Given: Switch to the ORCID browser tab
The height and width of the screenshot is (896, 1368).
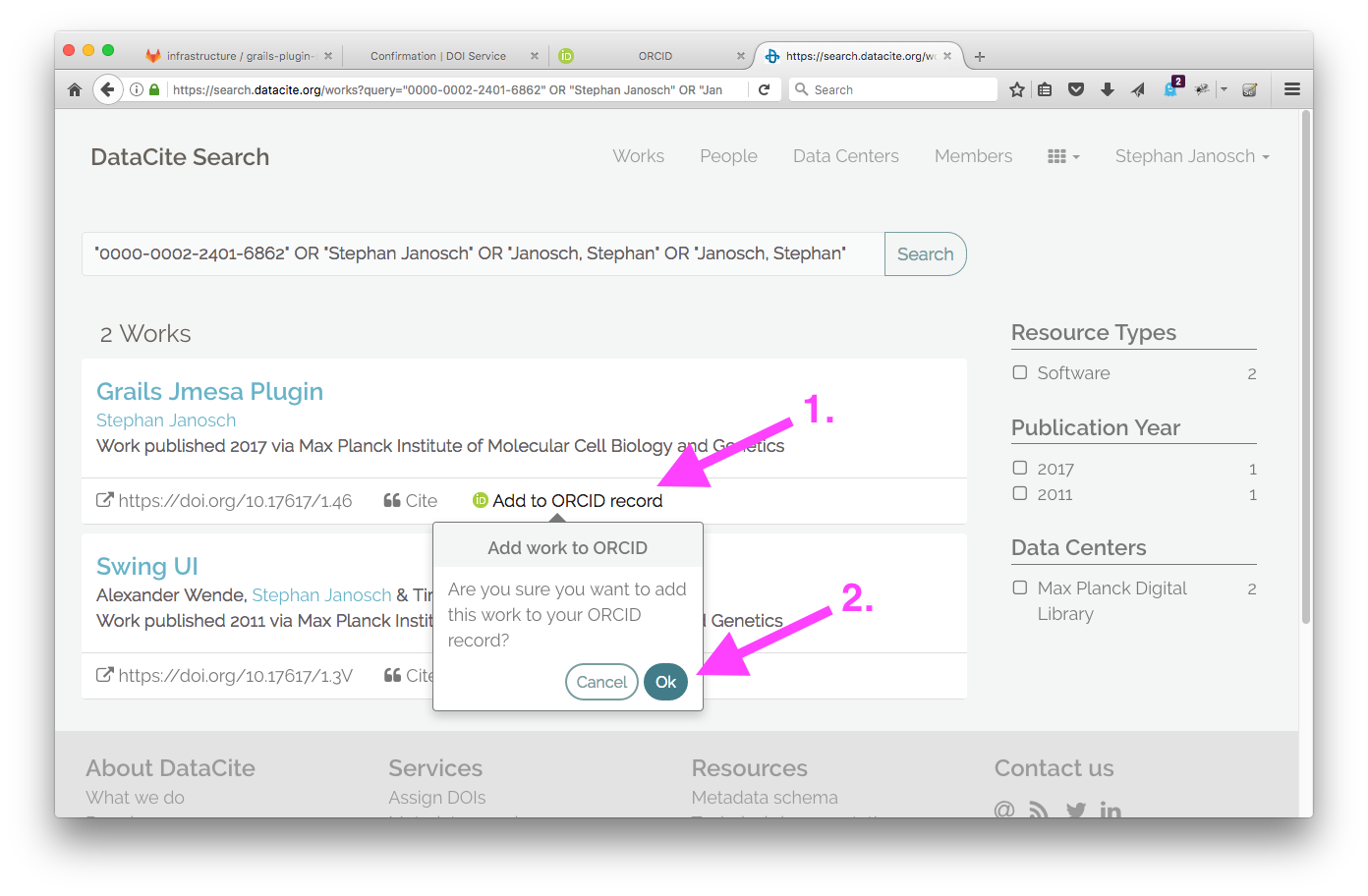Looking at the screenshot, I should pos(655,56).
